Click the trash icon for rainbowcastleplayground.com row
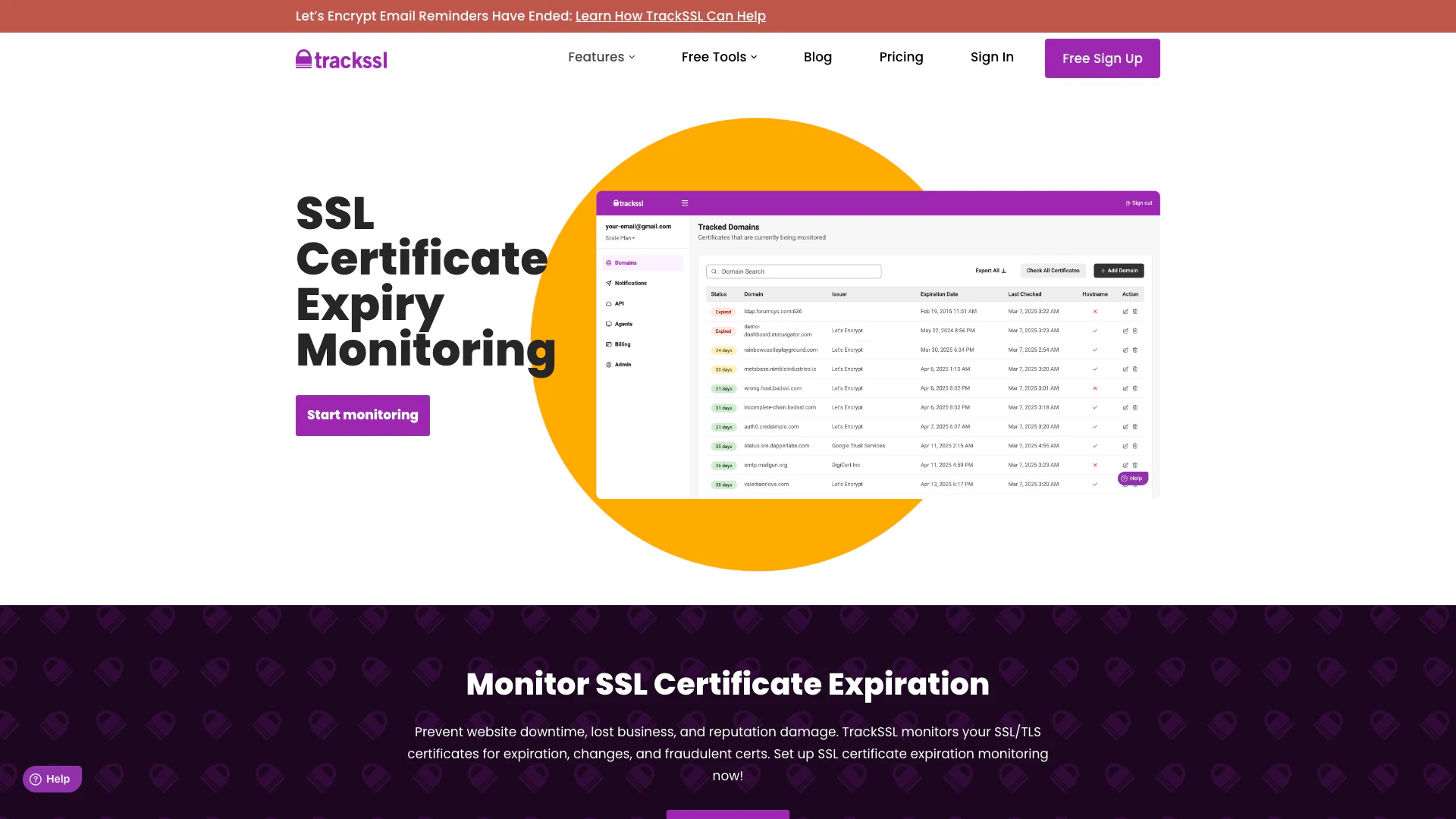Screen dimensions: 1456x819 1135,350
